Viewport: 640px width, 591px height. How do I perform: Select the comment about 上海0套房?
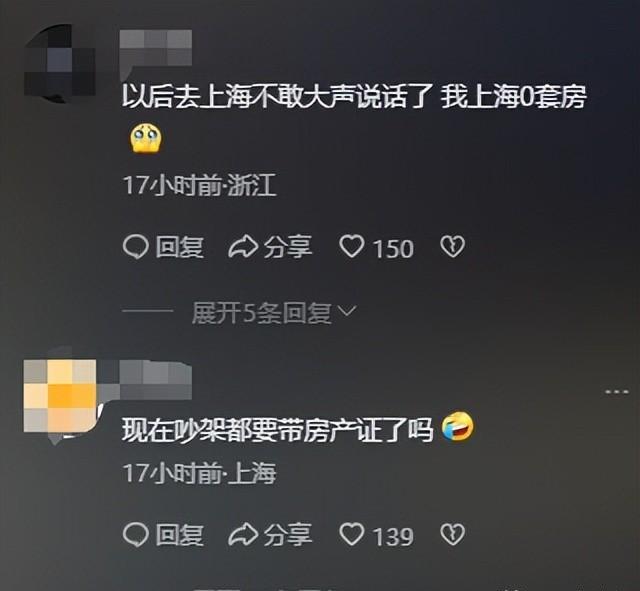(x=354, y=98)
